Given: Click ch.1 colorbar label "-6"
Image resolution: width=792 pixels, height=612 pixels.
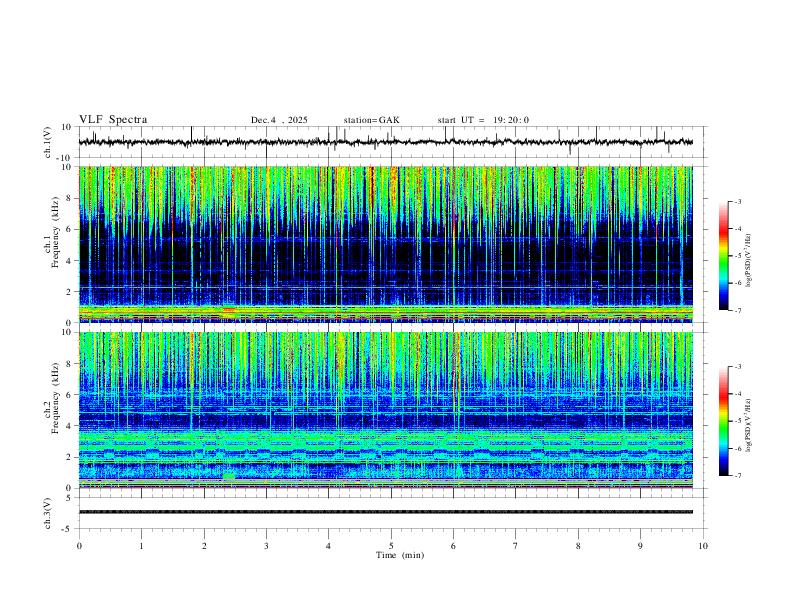Looking at the screenshot, I should [x=738, y=283].
